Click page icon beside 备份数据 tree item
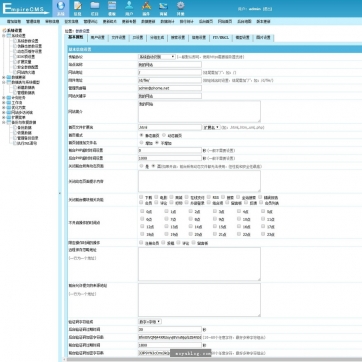362x362 pixels. (x=15, y=127)
